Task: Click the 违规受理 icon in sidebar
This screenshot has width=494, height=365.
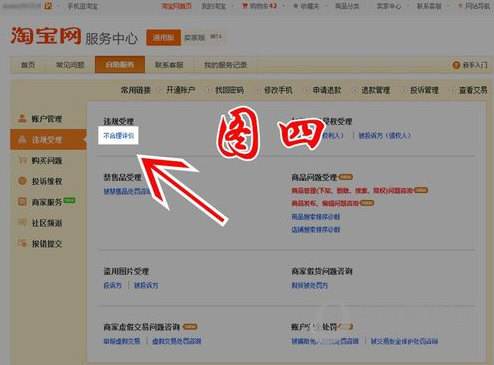Action: click(22, 139)
